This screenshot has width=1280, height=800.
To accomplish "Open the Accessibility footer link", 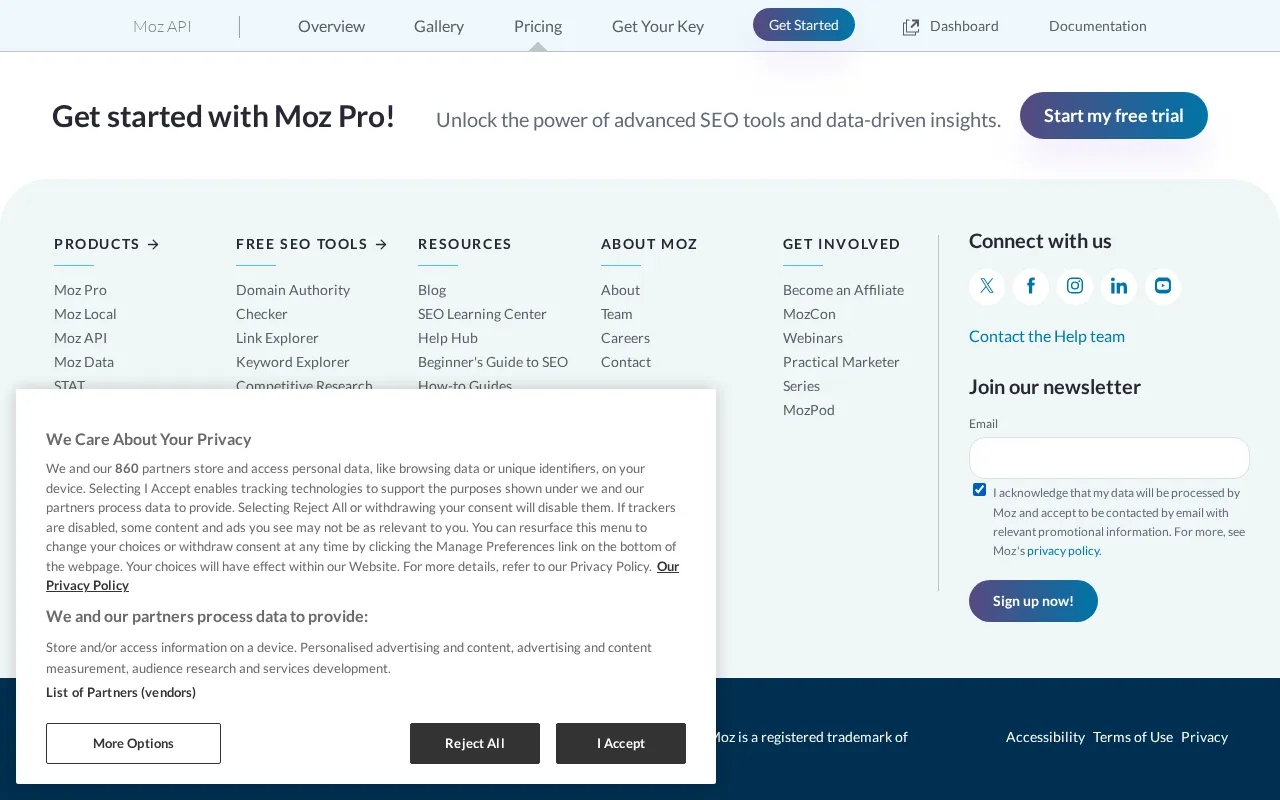I will pyautogui.click(x=1045, y=737).
